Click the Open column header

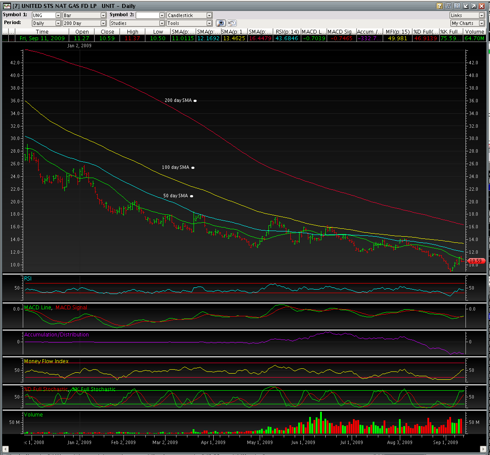pos(82,31)
